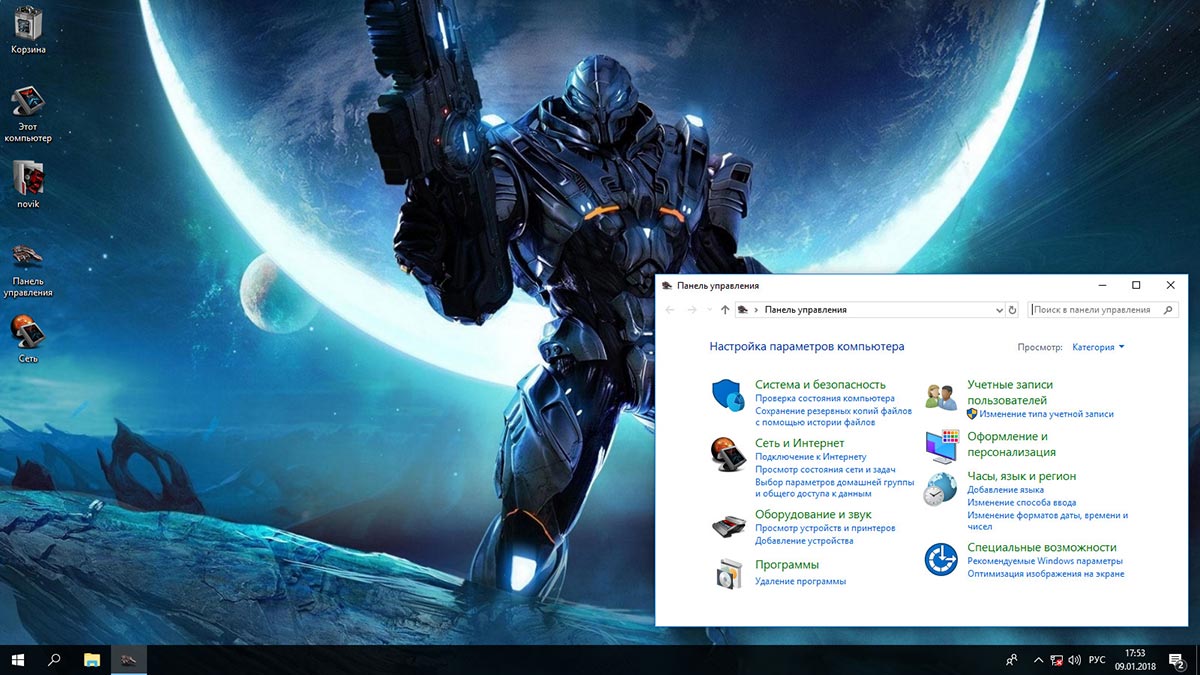Image resolution: width=1200 pixels, height=675 pixels.
Task: Open Система и безопасность category
Action: point(820,384)
